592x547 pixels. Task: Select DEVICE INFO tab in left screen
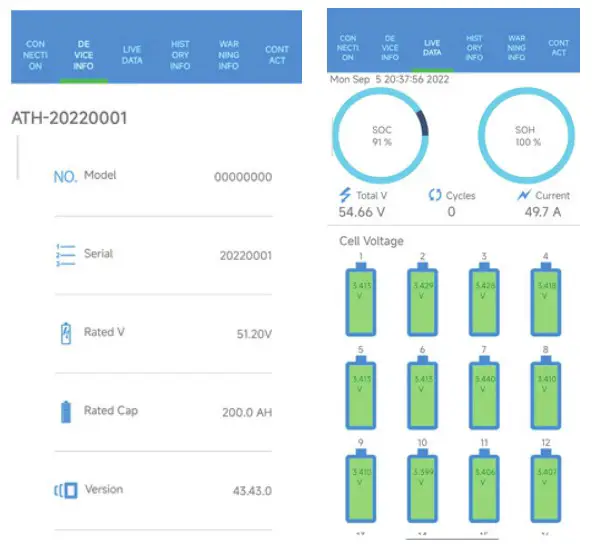click(83, 55)
